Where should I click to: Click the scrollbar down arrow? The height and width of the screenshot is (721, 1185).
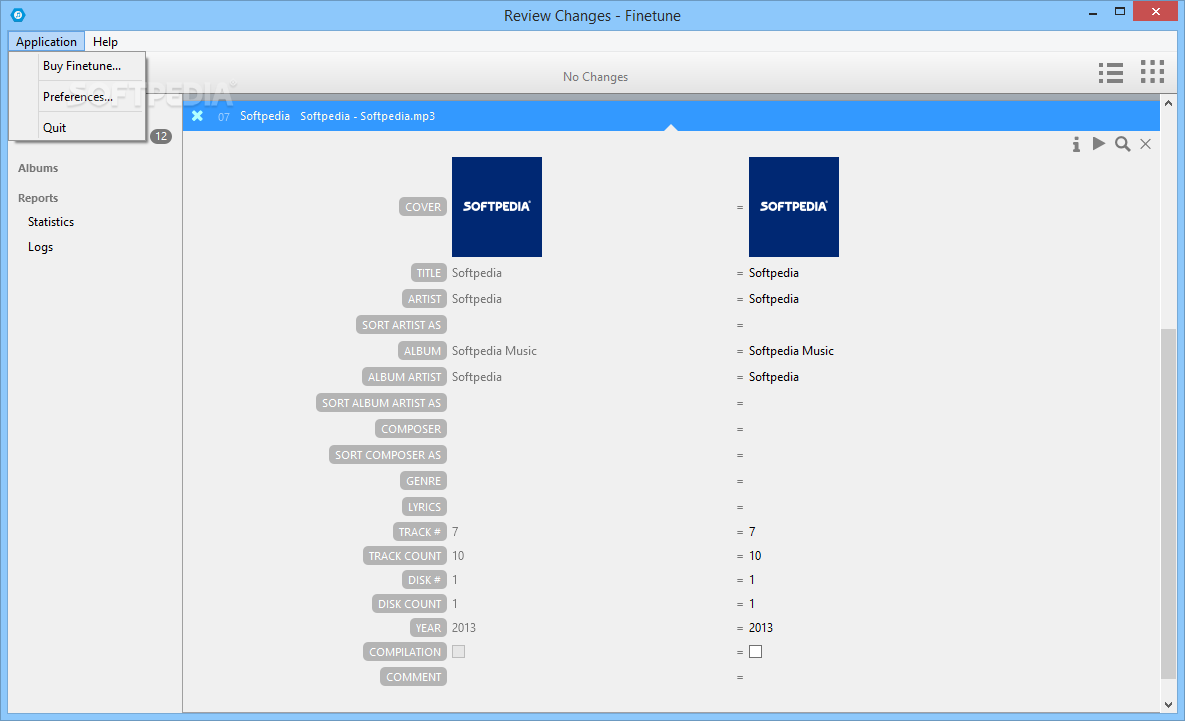pos(1168,704)
